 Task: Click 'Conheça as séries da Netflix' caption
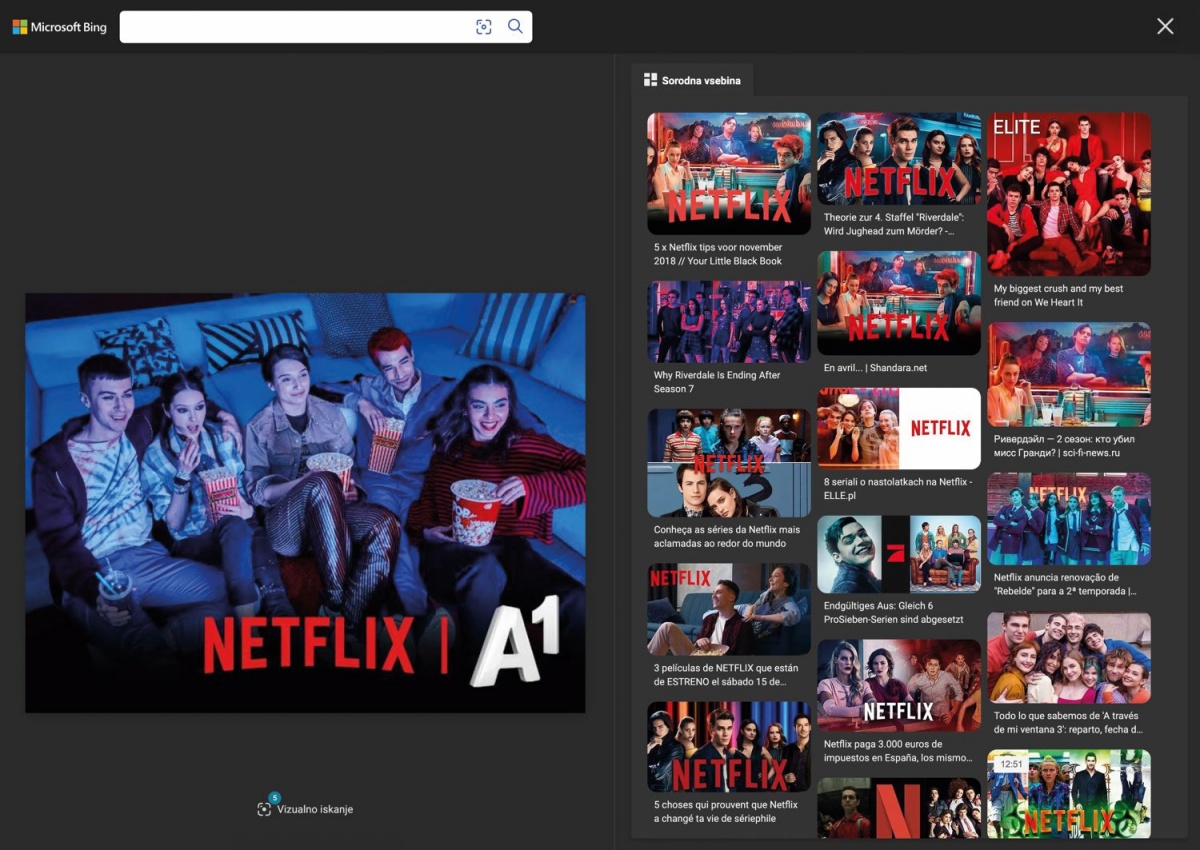(x=727, y=536)
